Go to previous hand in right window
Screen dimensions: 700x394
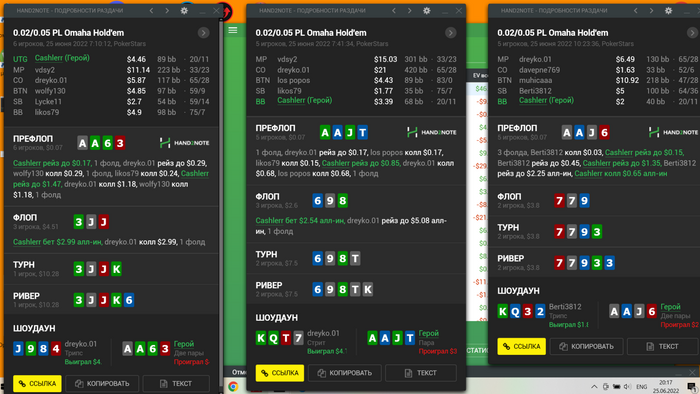(x=636, y=10)
